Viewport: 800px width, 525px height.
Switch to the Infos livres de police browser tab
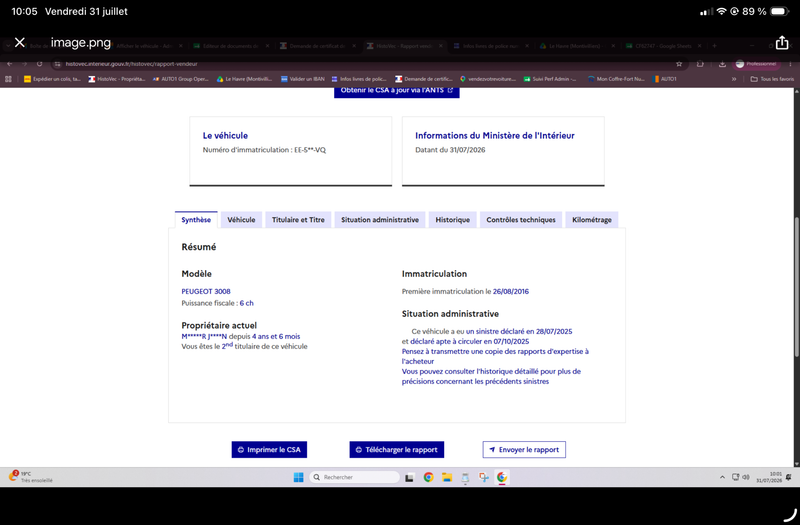[x=490, y=46]
